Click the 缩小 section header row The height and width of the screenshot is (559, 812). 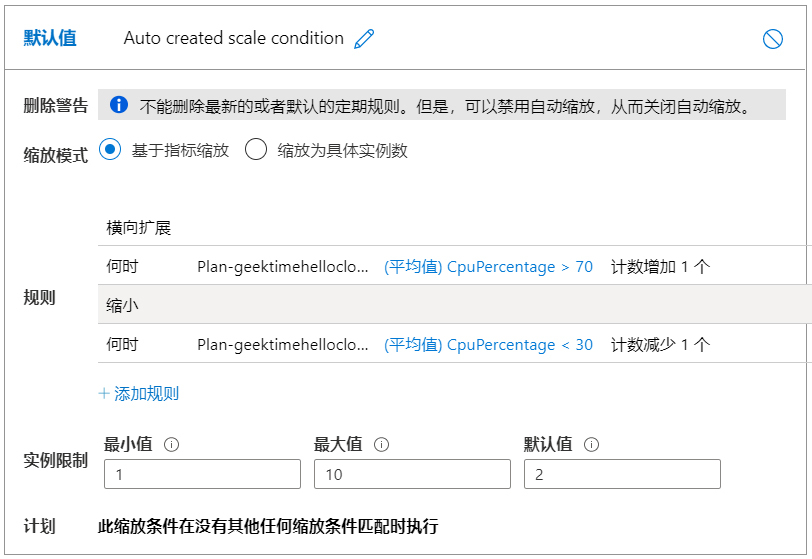coord(123,305)
